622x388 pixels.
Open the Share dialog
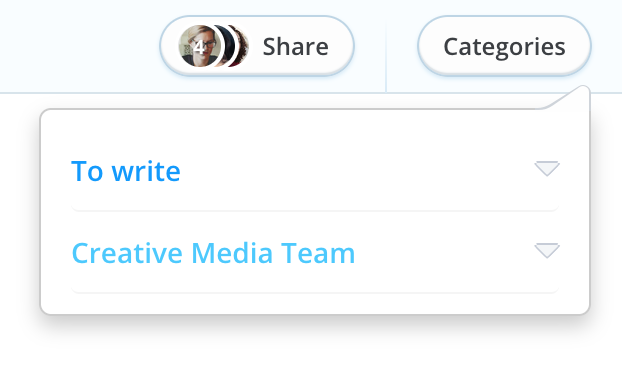tap(257, 46)
